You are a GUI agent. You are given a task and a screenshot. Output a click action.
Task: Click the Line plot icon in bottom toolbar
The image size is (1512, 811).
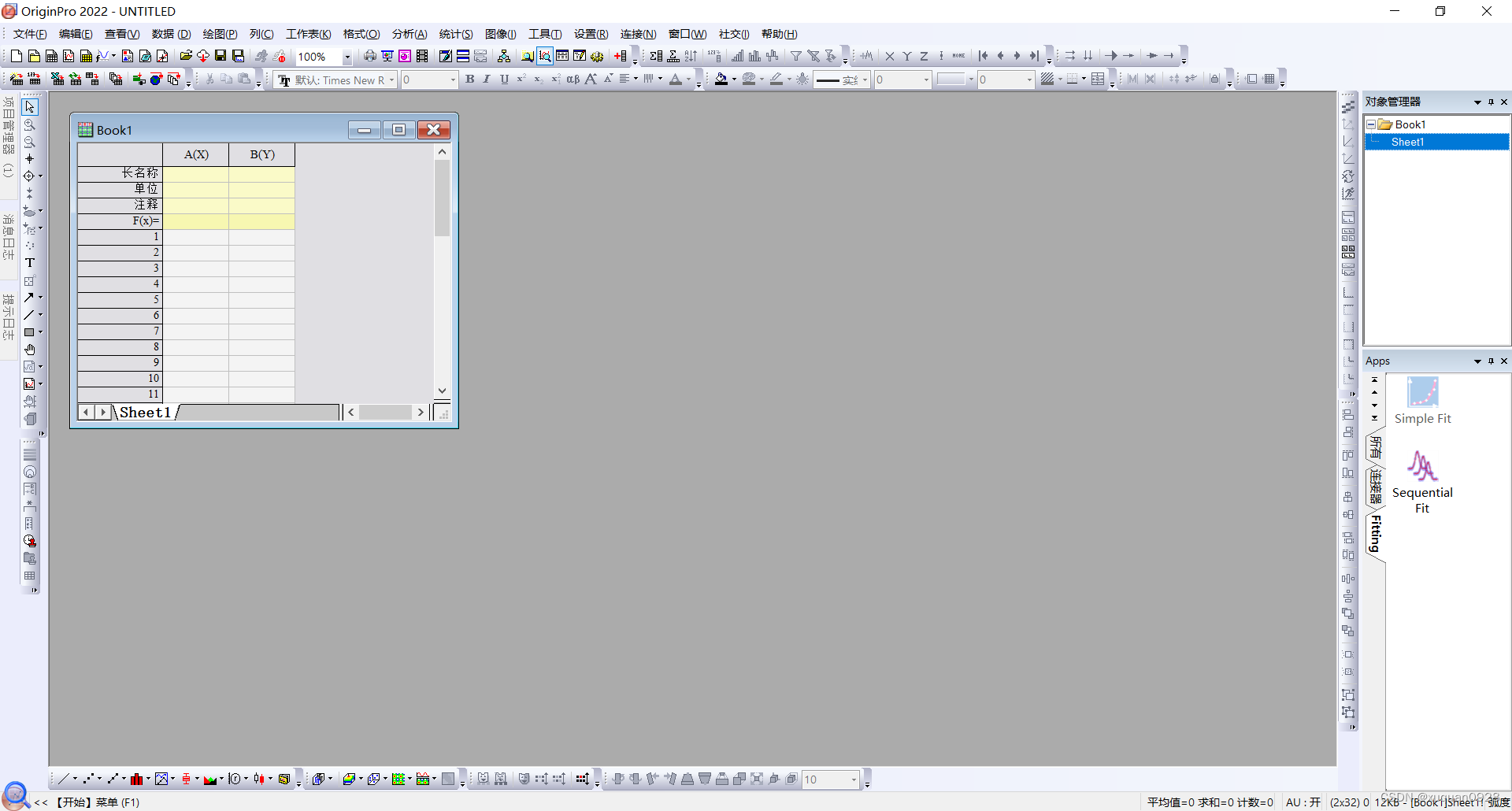(64, 779)
